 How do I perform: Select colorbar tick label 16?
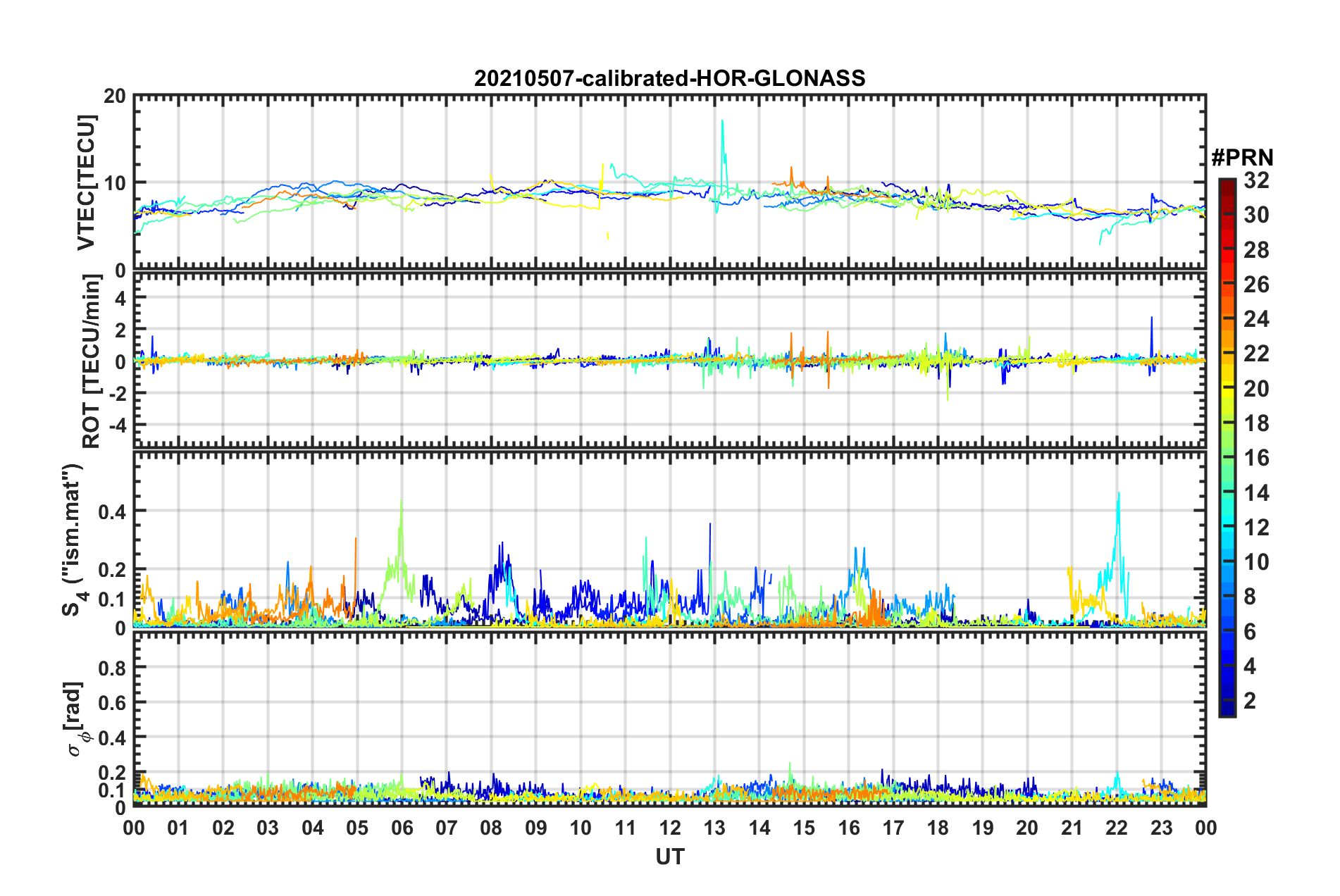coord(1256,458)
